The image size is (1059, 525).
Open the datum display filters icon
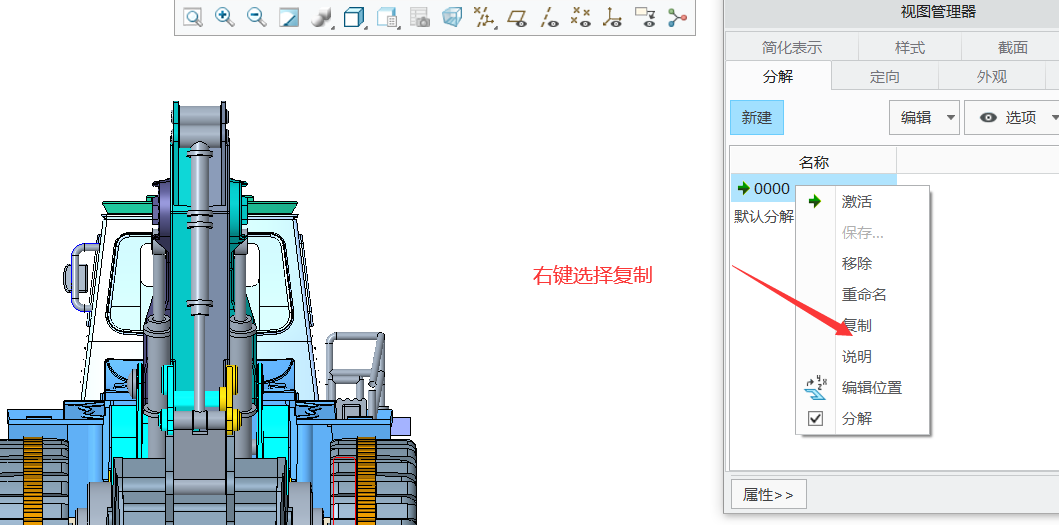pos(484,18)
